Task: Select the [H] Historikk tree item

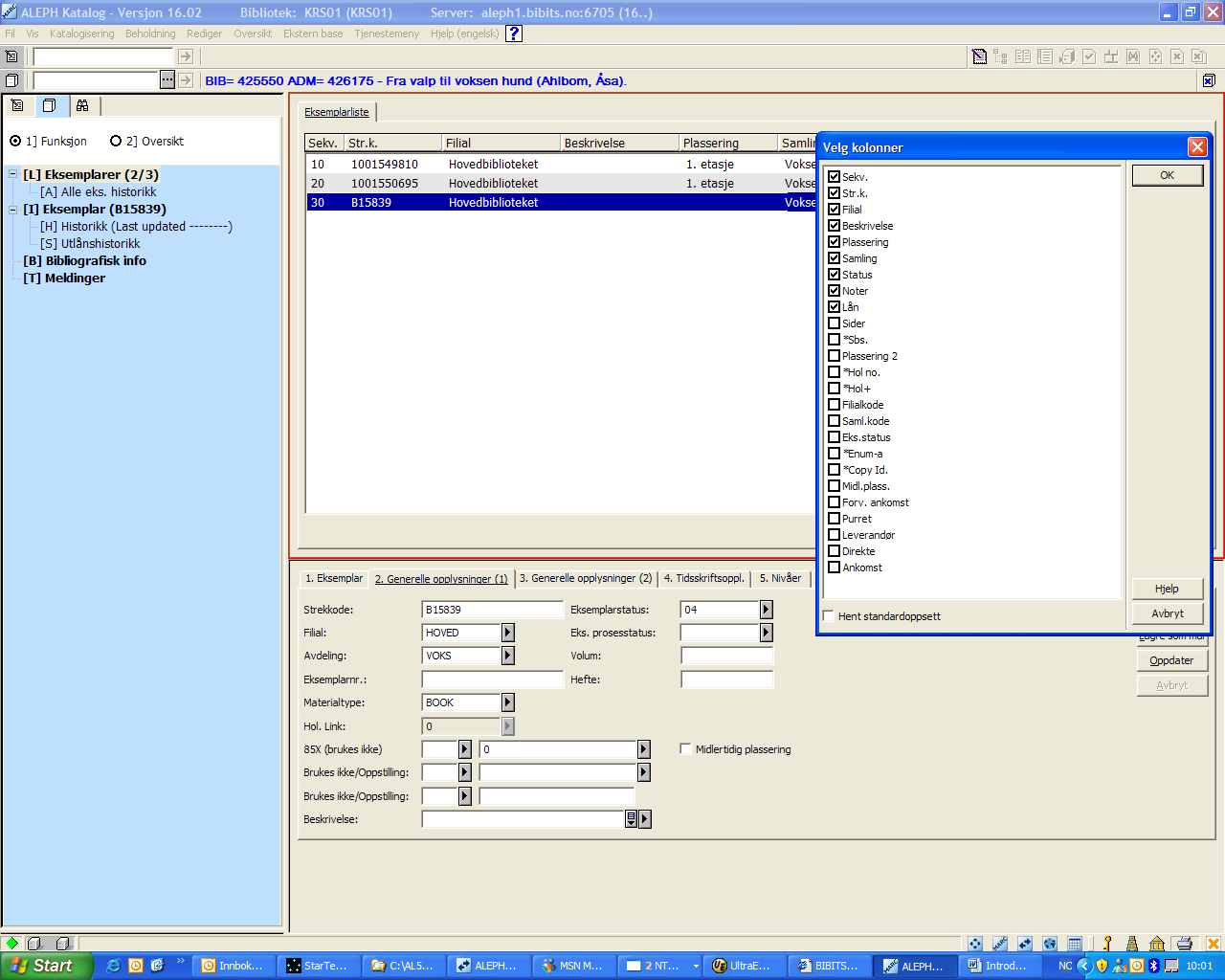Action: [136, 227]
